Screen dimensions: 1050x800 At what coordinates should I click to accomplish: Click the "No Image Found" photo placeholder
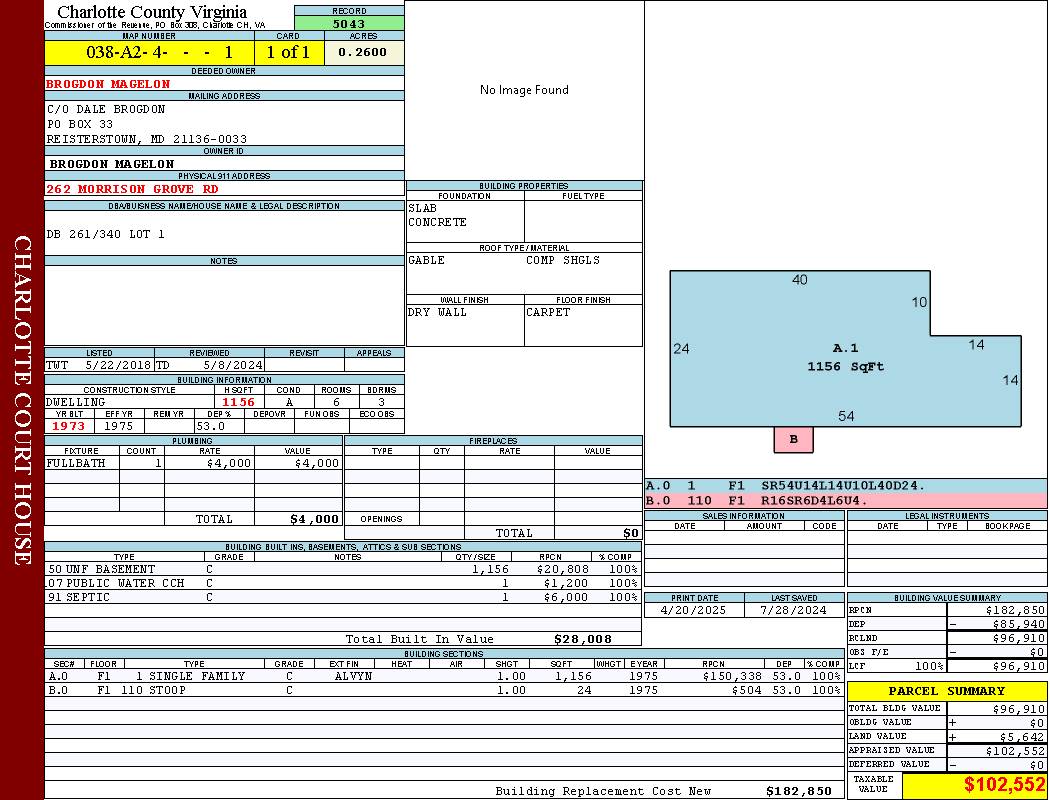(x=524, y=90)
